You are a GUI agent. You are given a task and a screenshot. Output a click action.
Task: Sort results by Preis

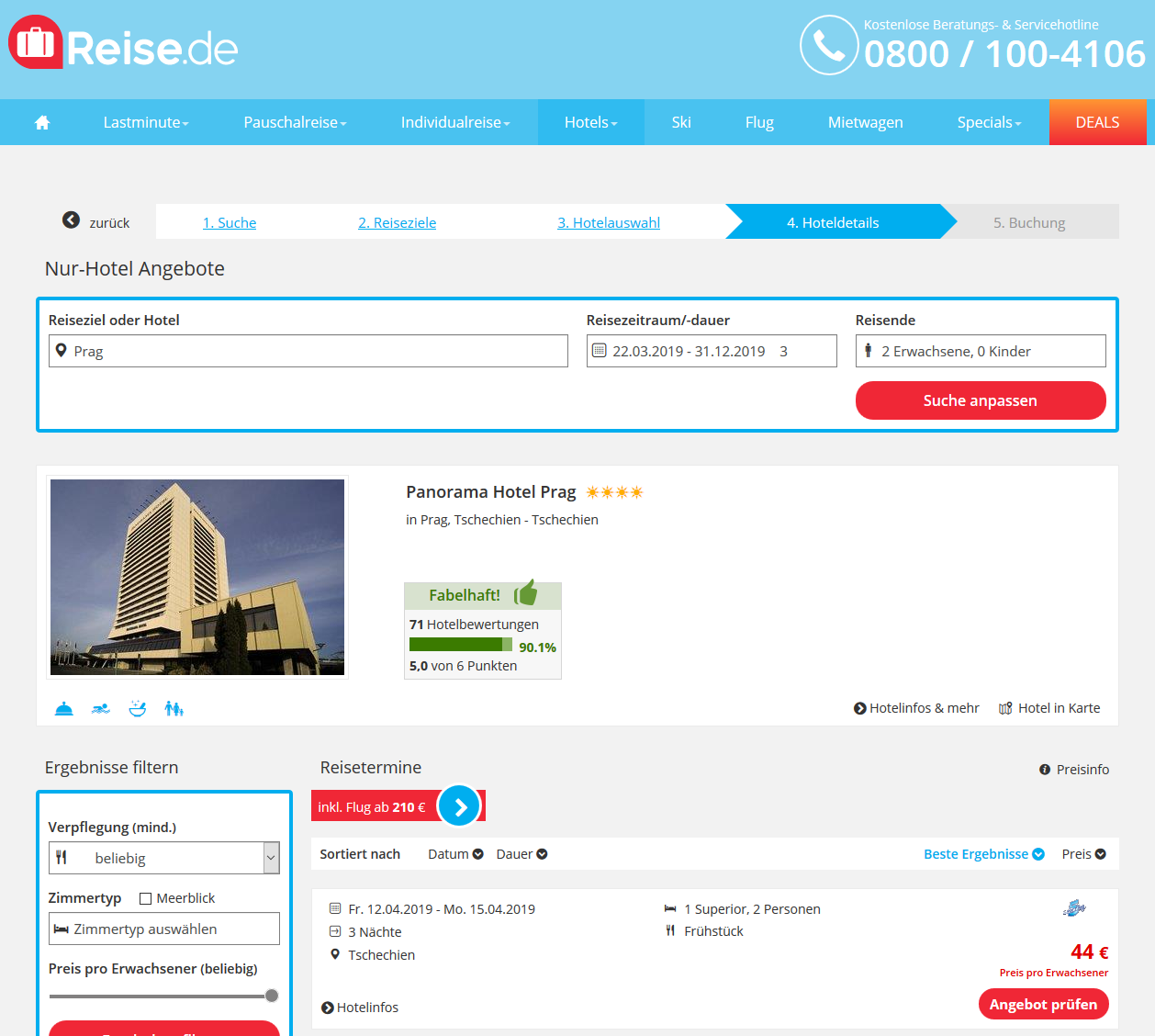(x=1083, y=854)
